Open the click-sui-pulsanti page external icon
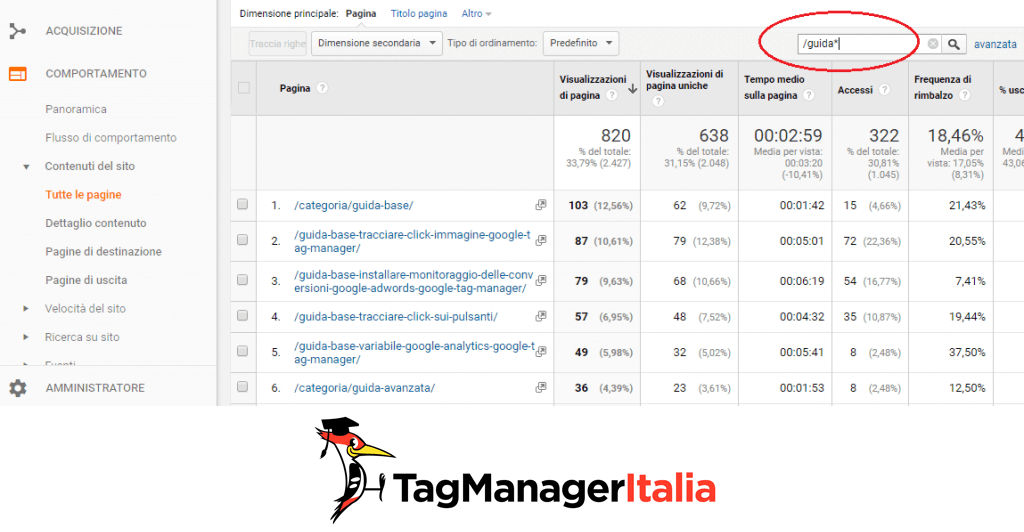Screen dimensions: 1024x532 (541, 316)
